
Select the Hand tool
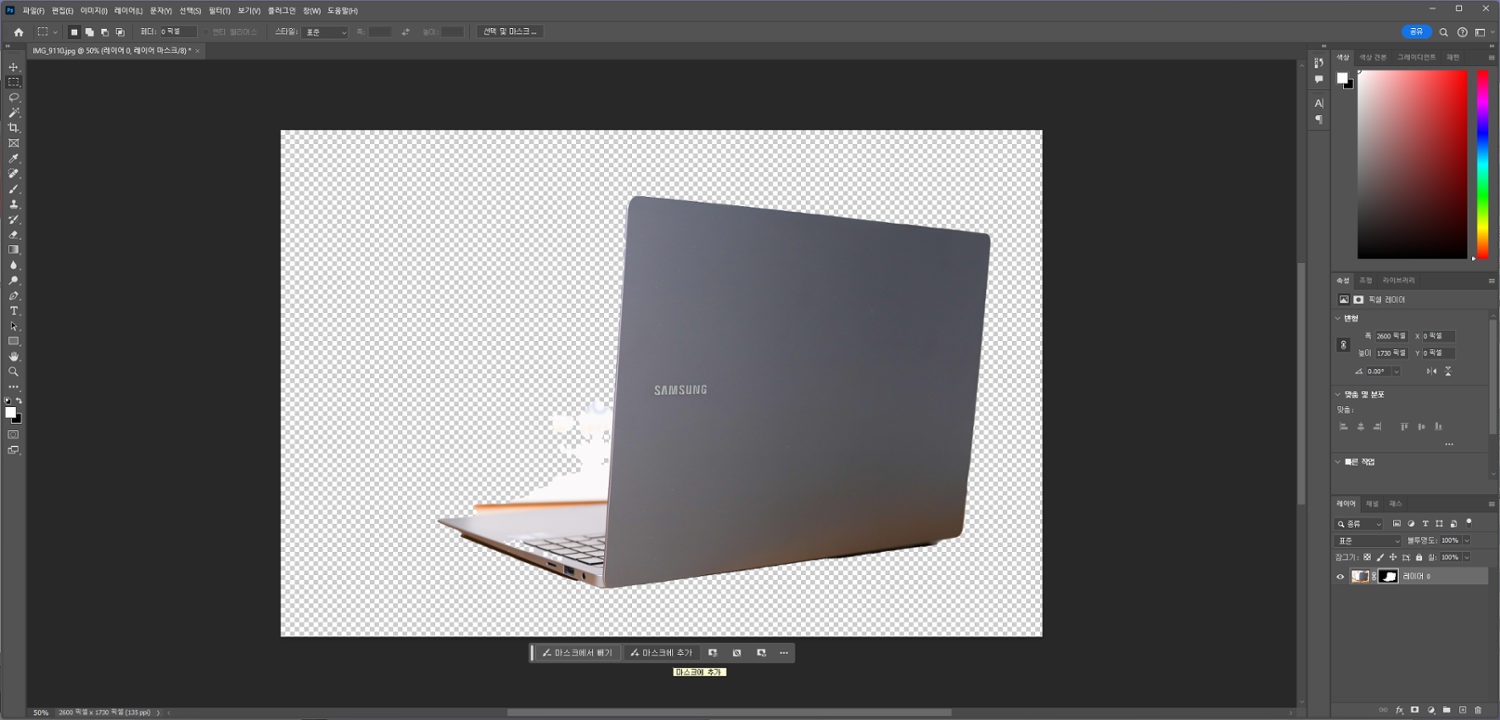pos(14,356)
